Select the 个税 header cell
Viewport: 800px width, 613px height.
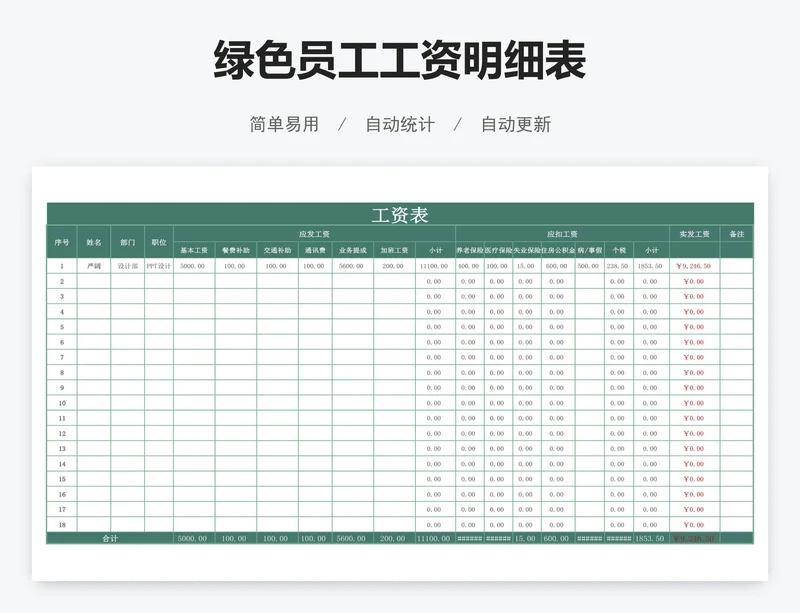point(619,250)
